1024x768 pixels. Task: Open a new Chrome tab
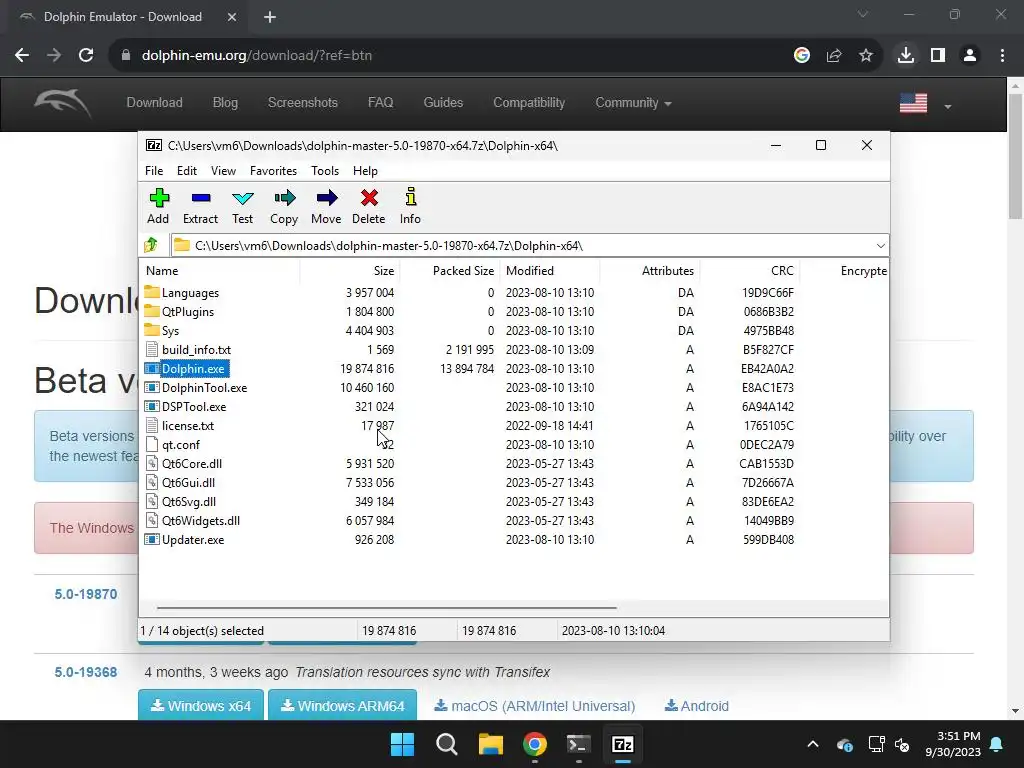tap(270, 17)
